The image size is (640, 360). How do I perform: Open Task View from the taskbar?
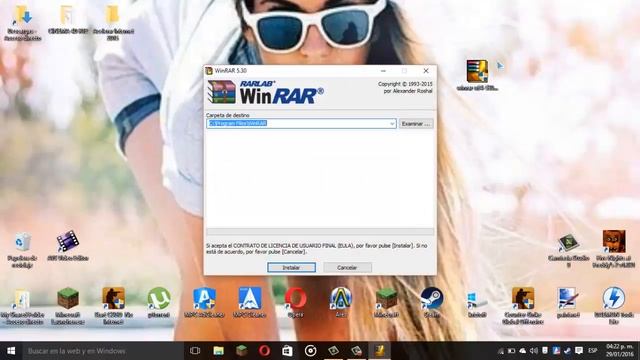pos(195,351)
